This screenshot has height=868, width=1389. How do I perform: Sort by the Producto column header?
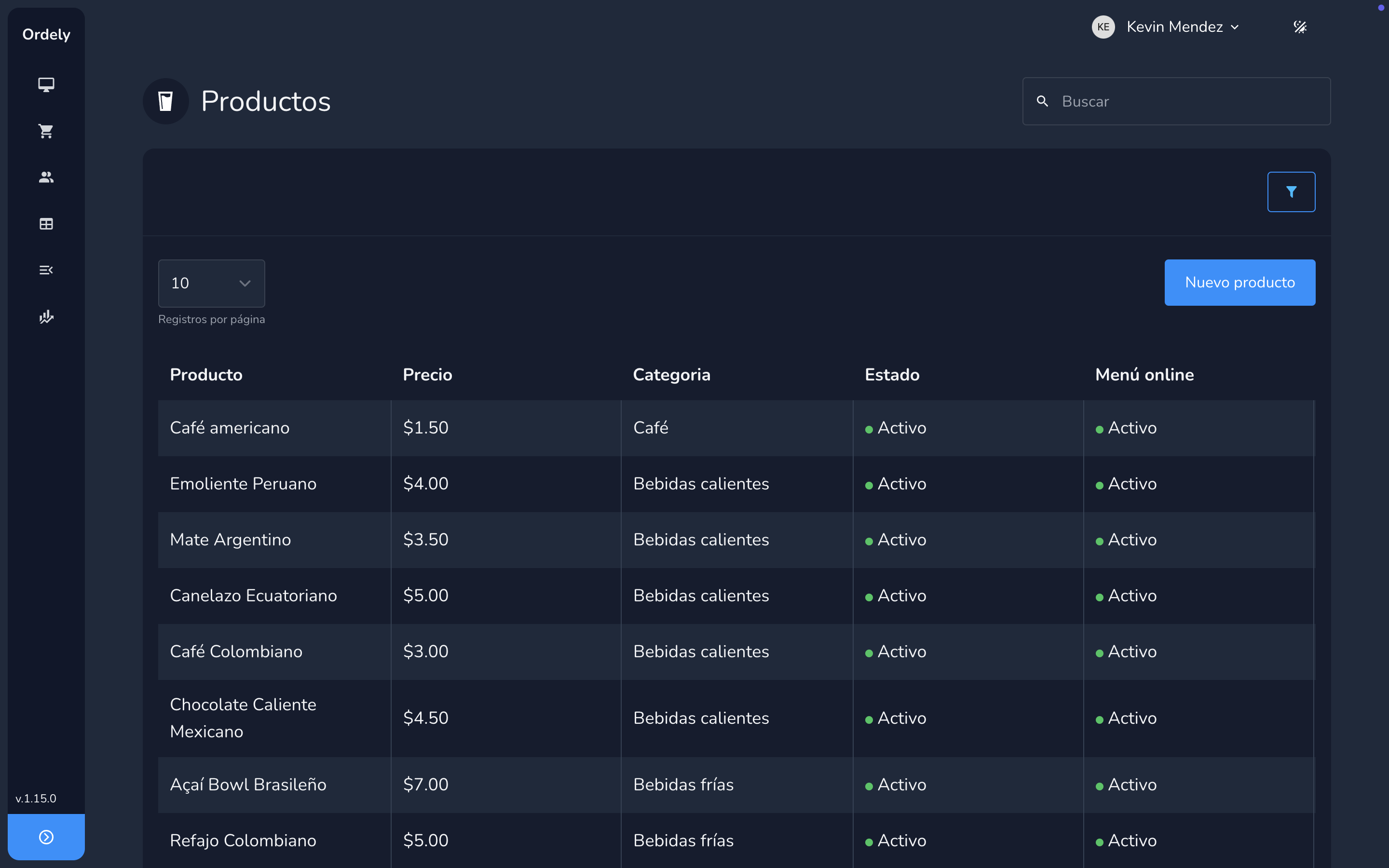[206, 375]
